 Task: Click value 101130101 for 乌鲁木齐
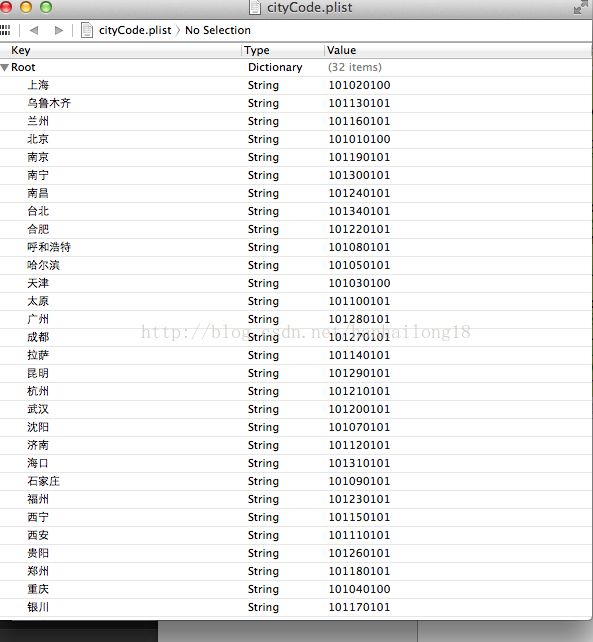[360, 103]
